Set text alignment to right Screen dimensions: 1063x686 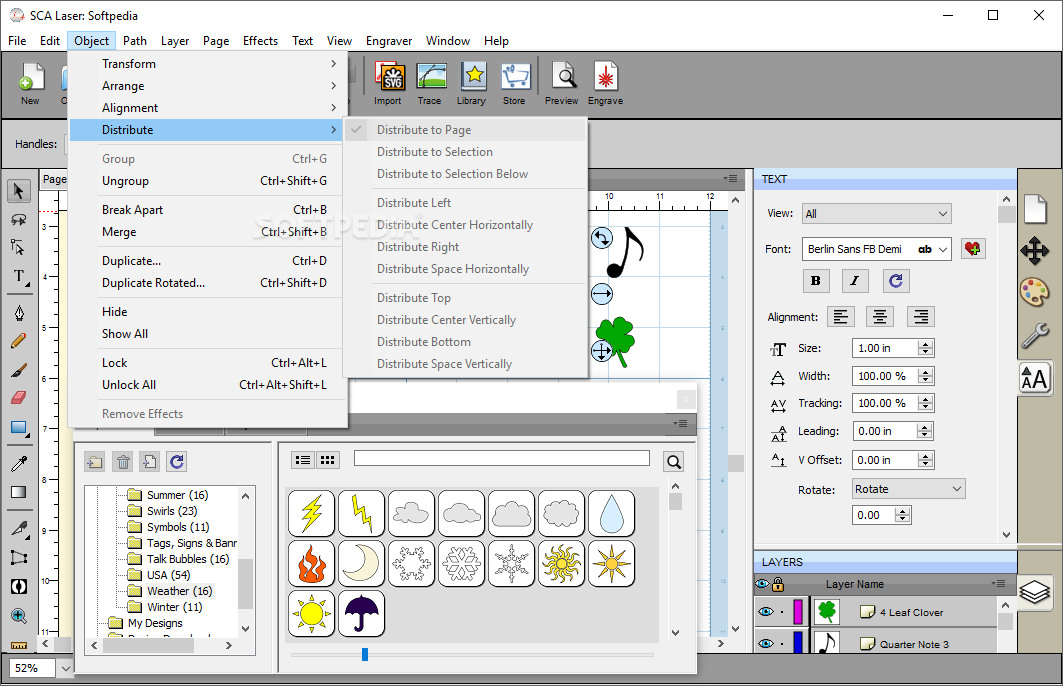tap(921, 317)
